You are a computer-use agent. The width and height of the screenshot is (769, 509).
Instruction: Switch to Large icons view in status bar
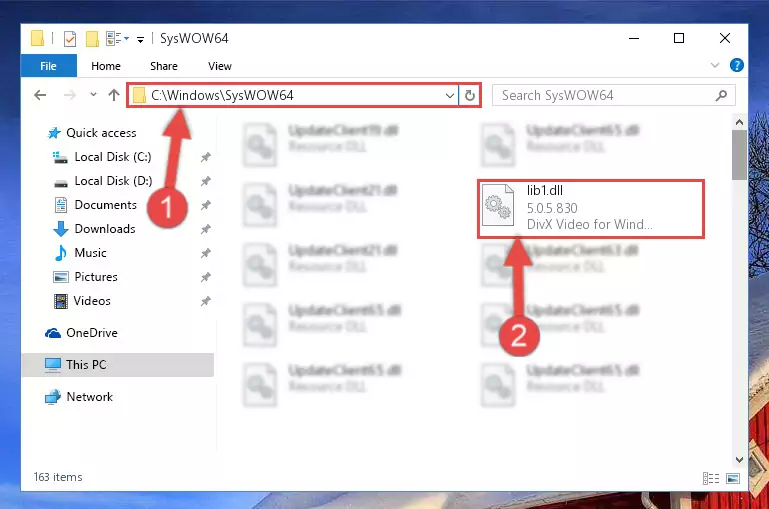pyautogui.click(x=733, y=478)
